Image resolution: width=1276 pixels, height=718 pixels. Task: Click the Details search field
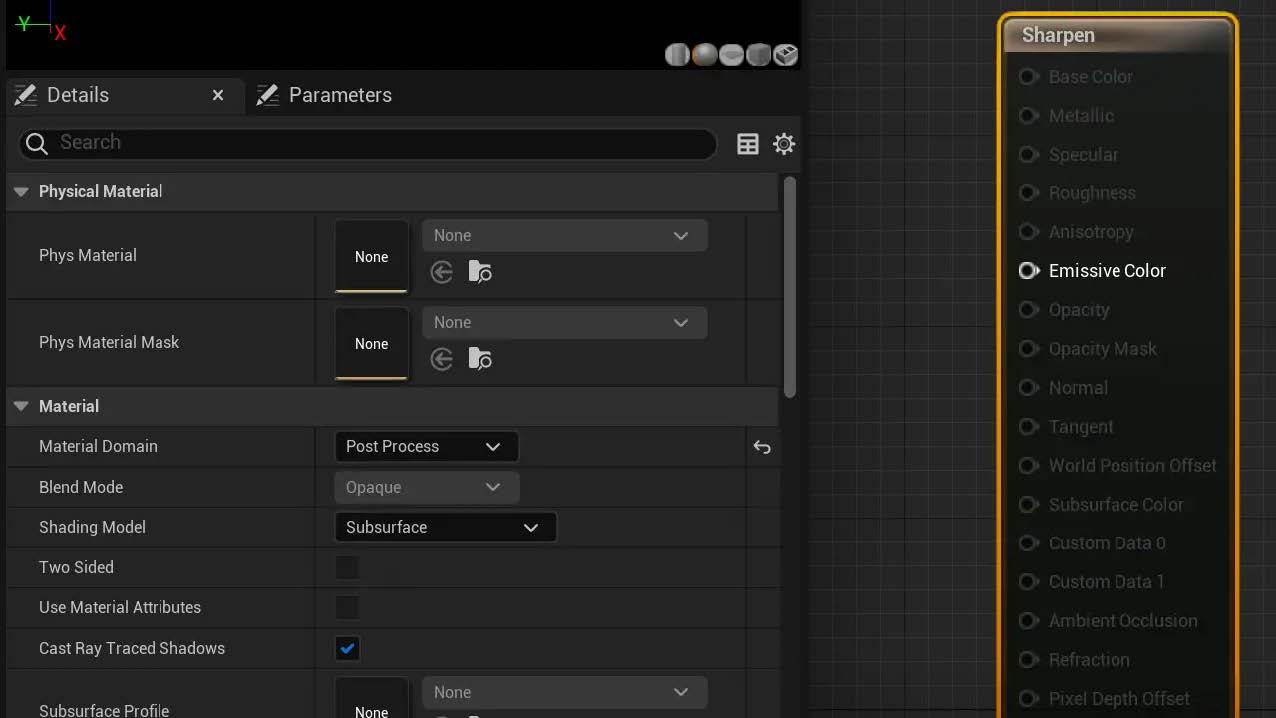tap(380, 143)
